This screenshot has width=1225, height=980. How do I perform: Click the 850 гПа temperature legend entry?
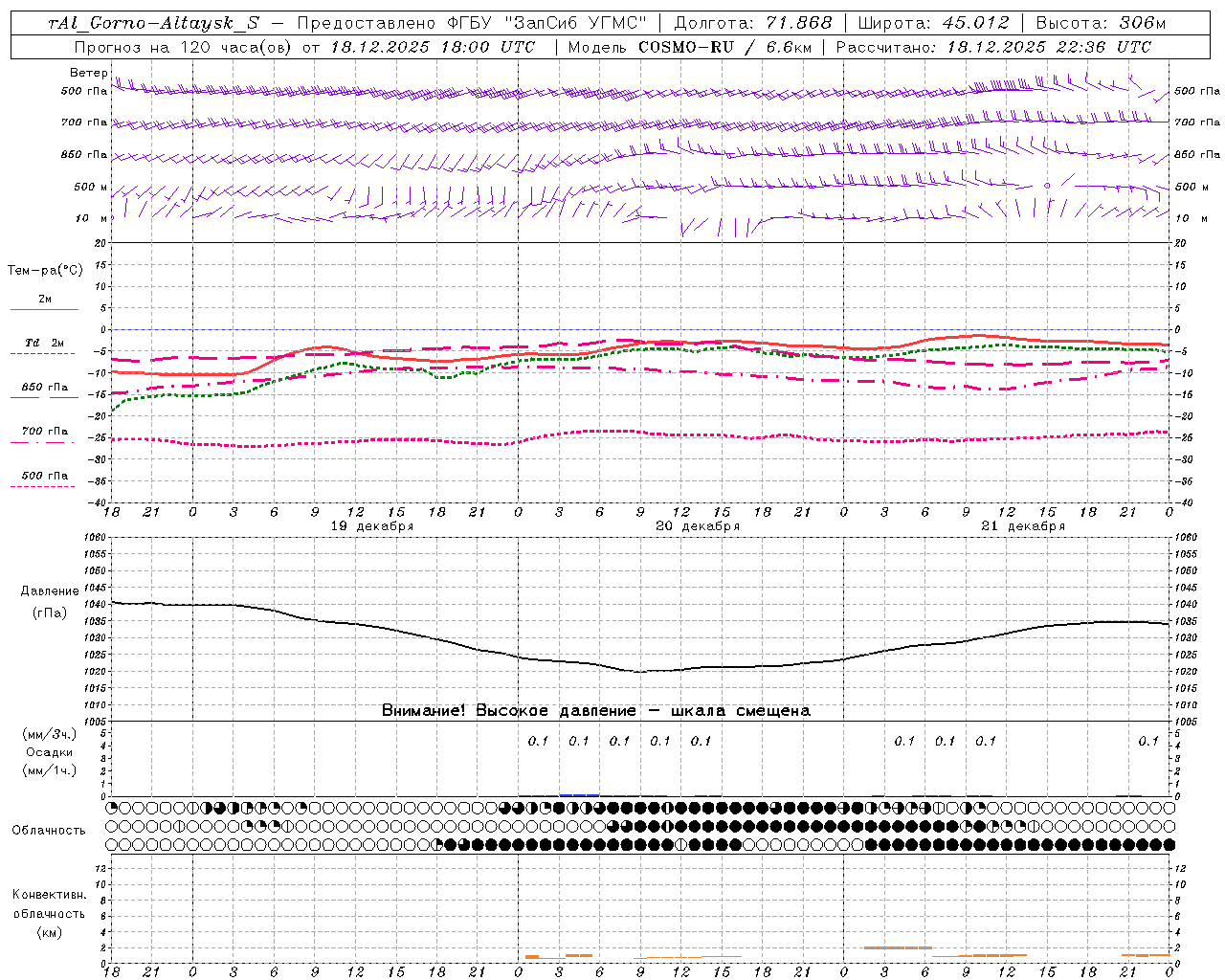point(45,387)
